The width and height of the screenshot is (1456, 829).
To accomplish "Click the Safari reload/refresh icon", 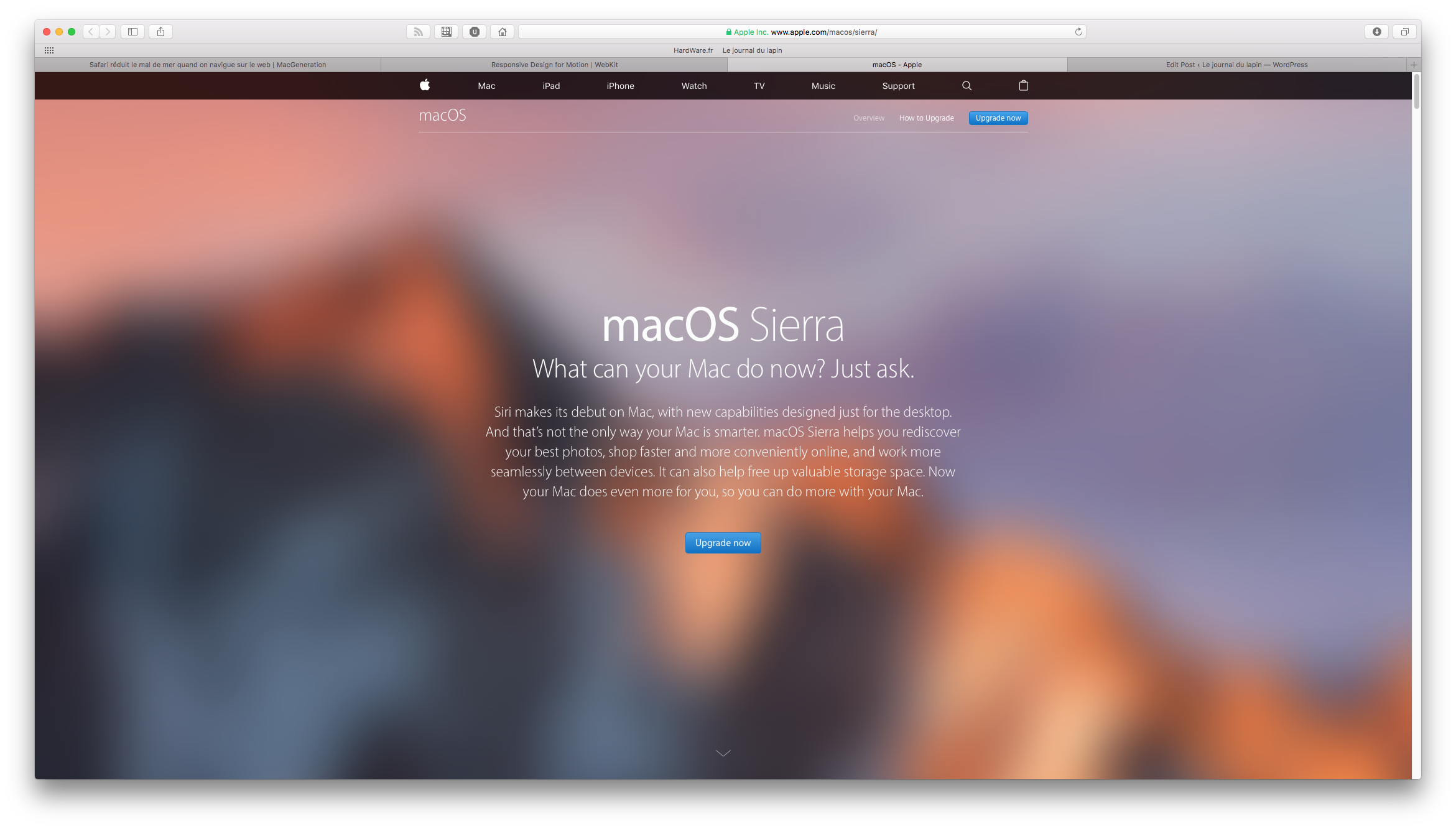I will coord(1078,31).
